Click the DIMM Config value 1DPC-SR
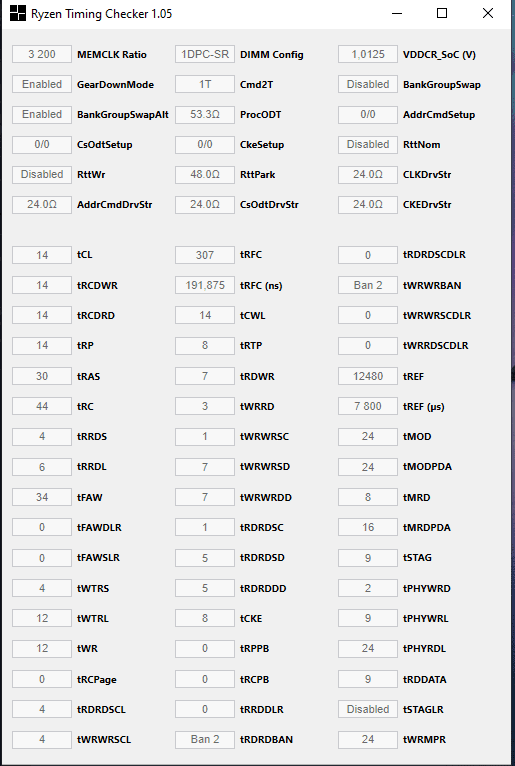The height and width of the screenshot is (766, 515). (205, 54)
